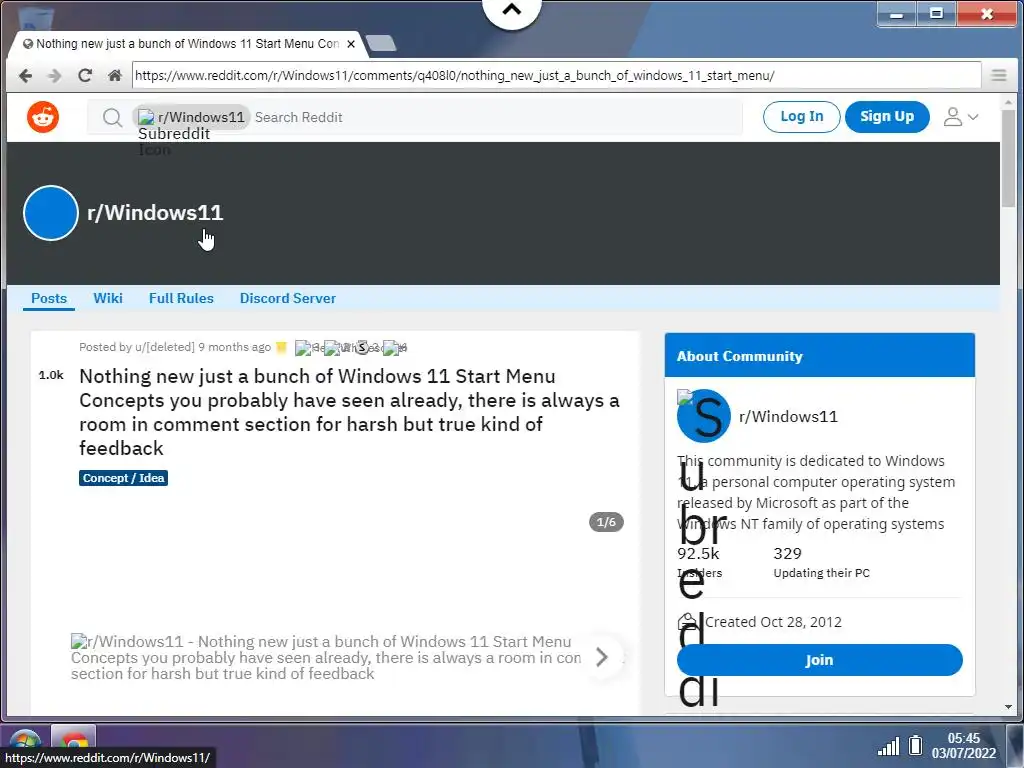Click the search magnifier icon
Viewport: 1024px width, 768px height.
click(112, 118)
